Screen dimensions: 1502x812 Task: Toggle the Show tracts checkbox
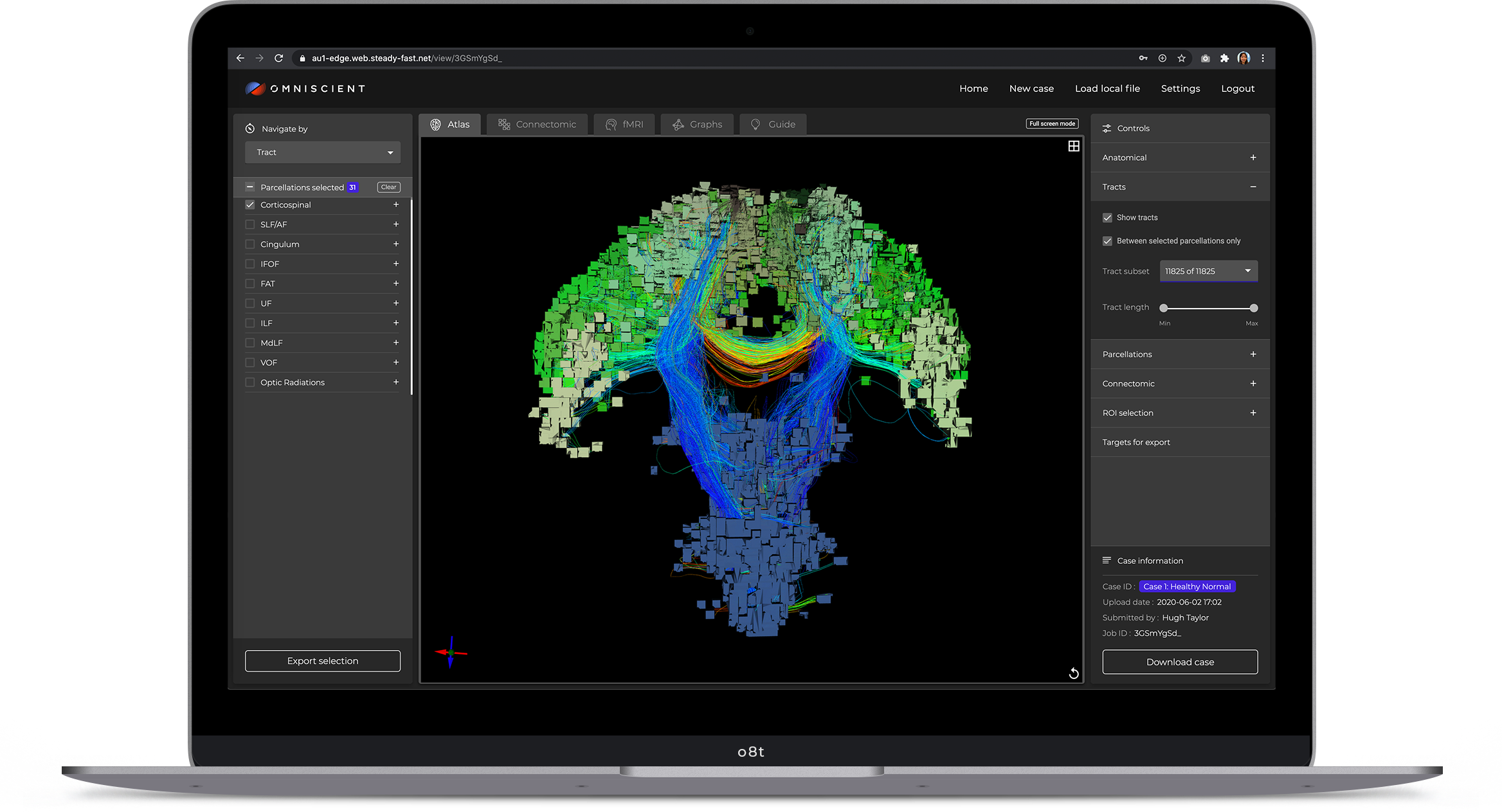tap(1107, 218)
